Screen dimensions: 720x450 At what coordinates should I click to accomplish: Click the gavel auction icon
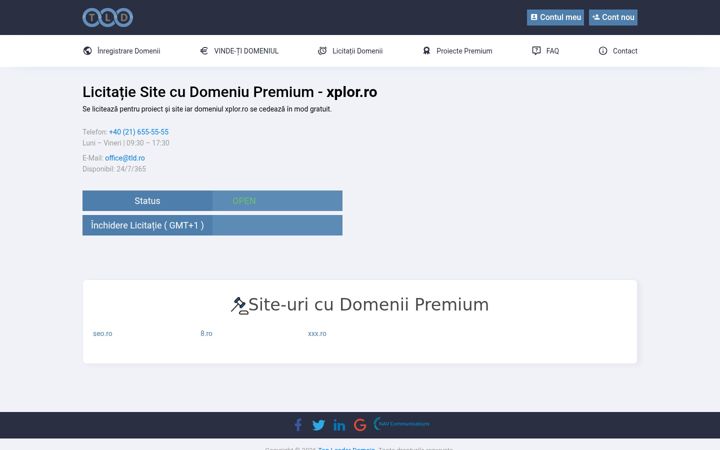[239, 305]
